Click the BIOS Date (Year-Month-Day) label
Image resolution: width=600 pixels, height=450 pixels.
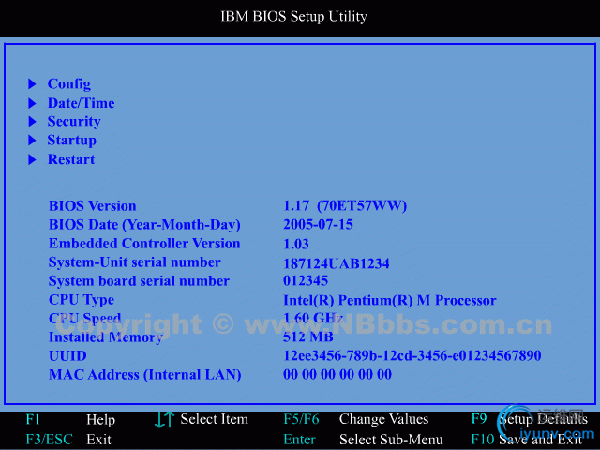(x=145, y=225)
